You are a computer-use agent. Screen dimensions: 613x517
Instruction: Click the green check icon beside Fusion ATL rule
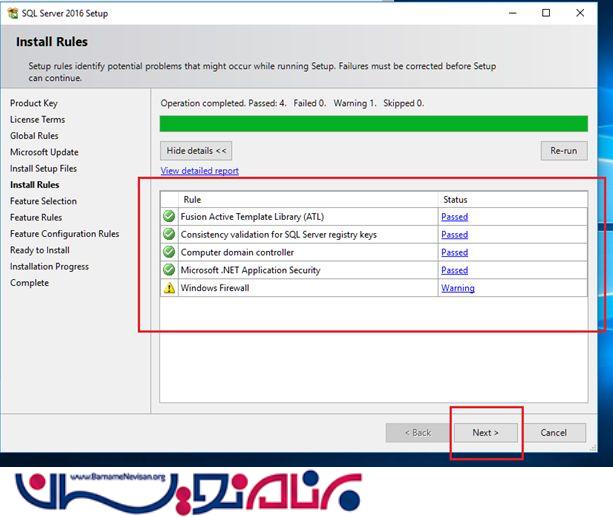click(x=168, y=217)
